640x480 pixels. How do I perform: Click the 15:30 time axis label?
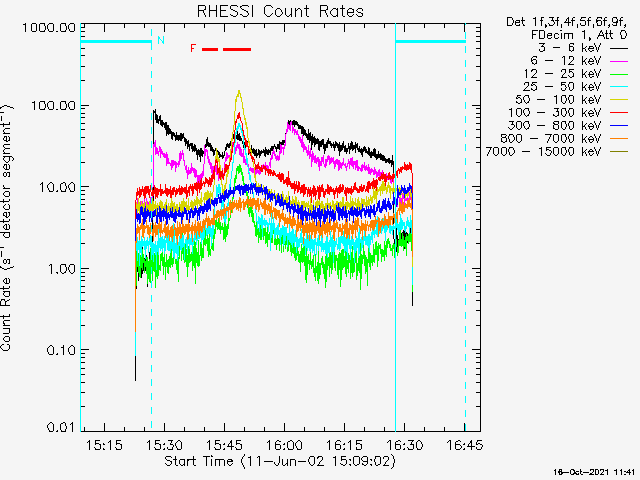point(164,445)
